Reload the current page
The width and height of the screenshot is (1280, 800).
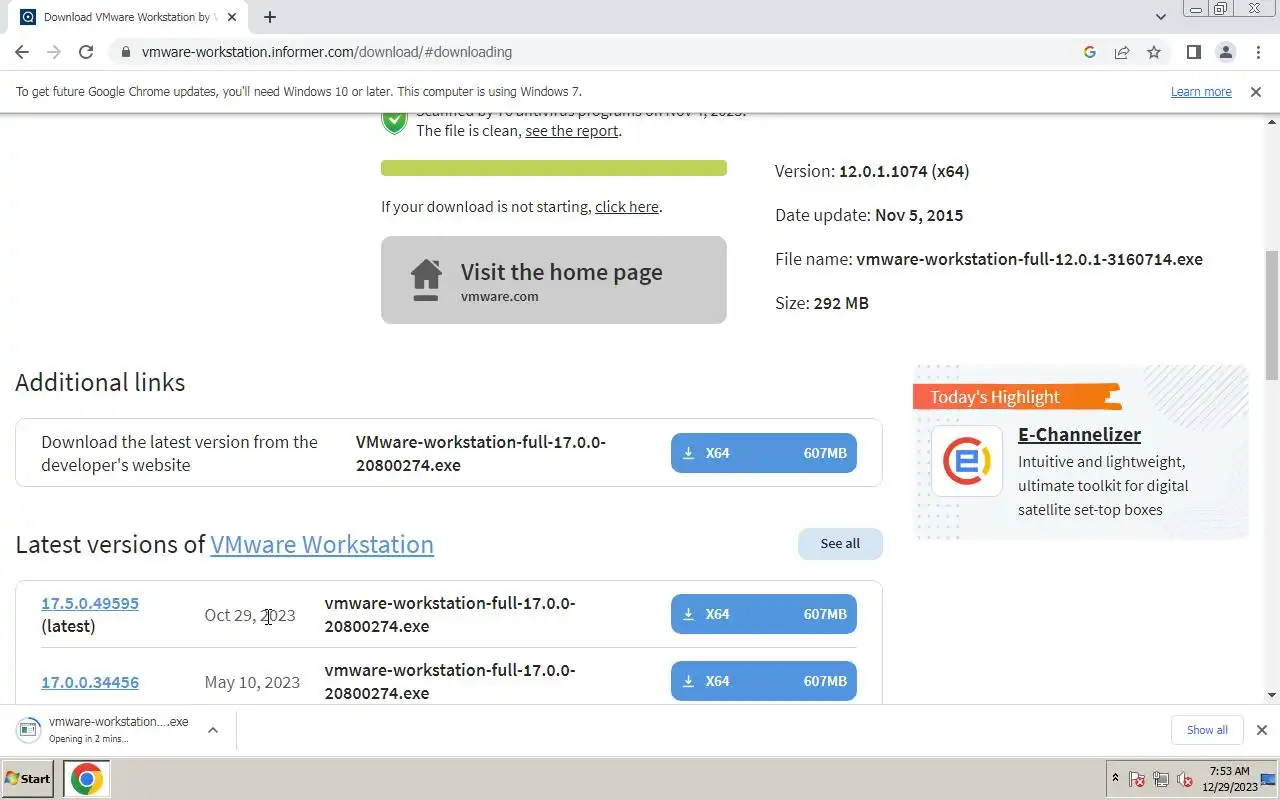click(86, 52)
